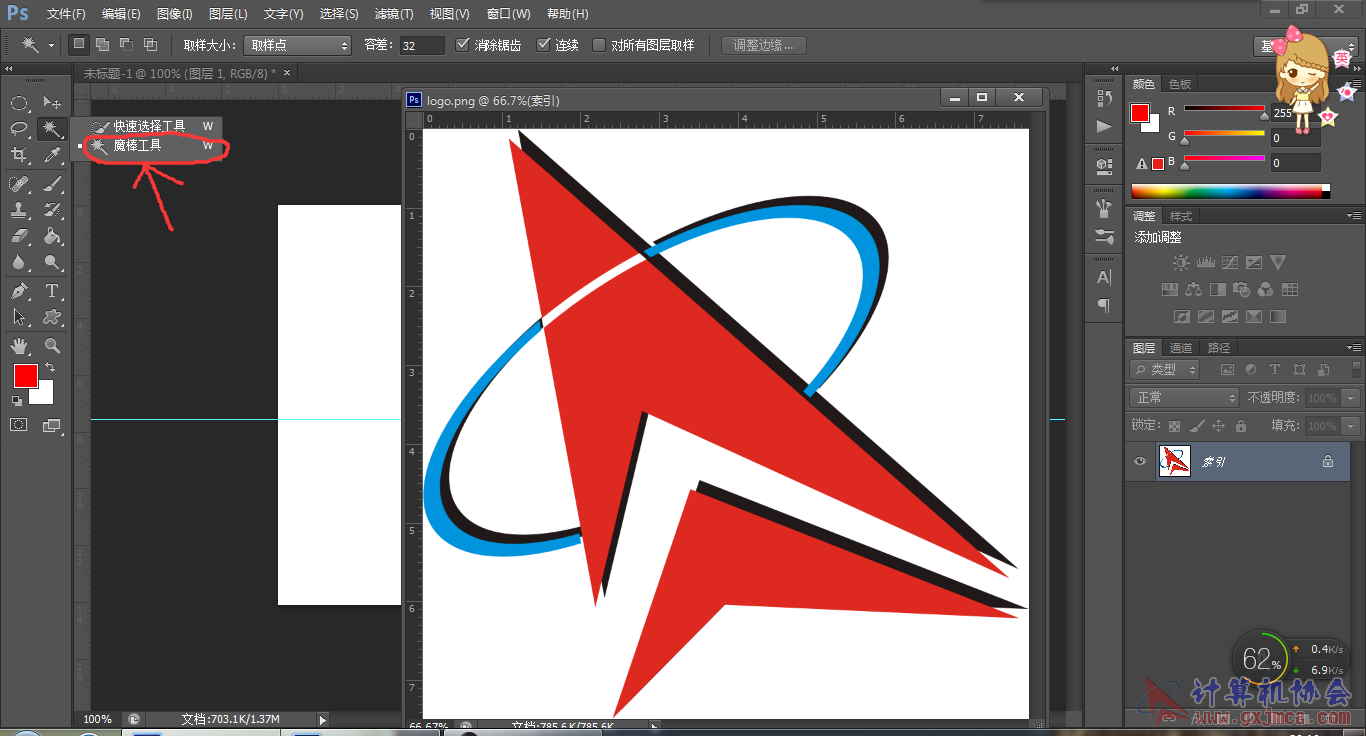Open the layer filter type dropdown

[x=1165, y=370]
